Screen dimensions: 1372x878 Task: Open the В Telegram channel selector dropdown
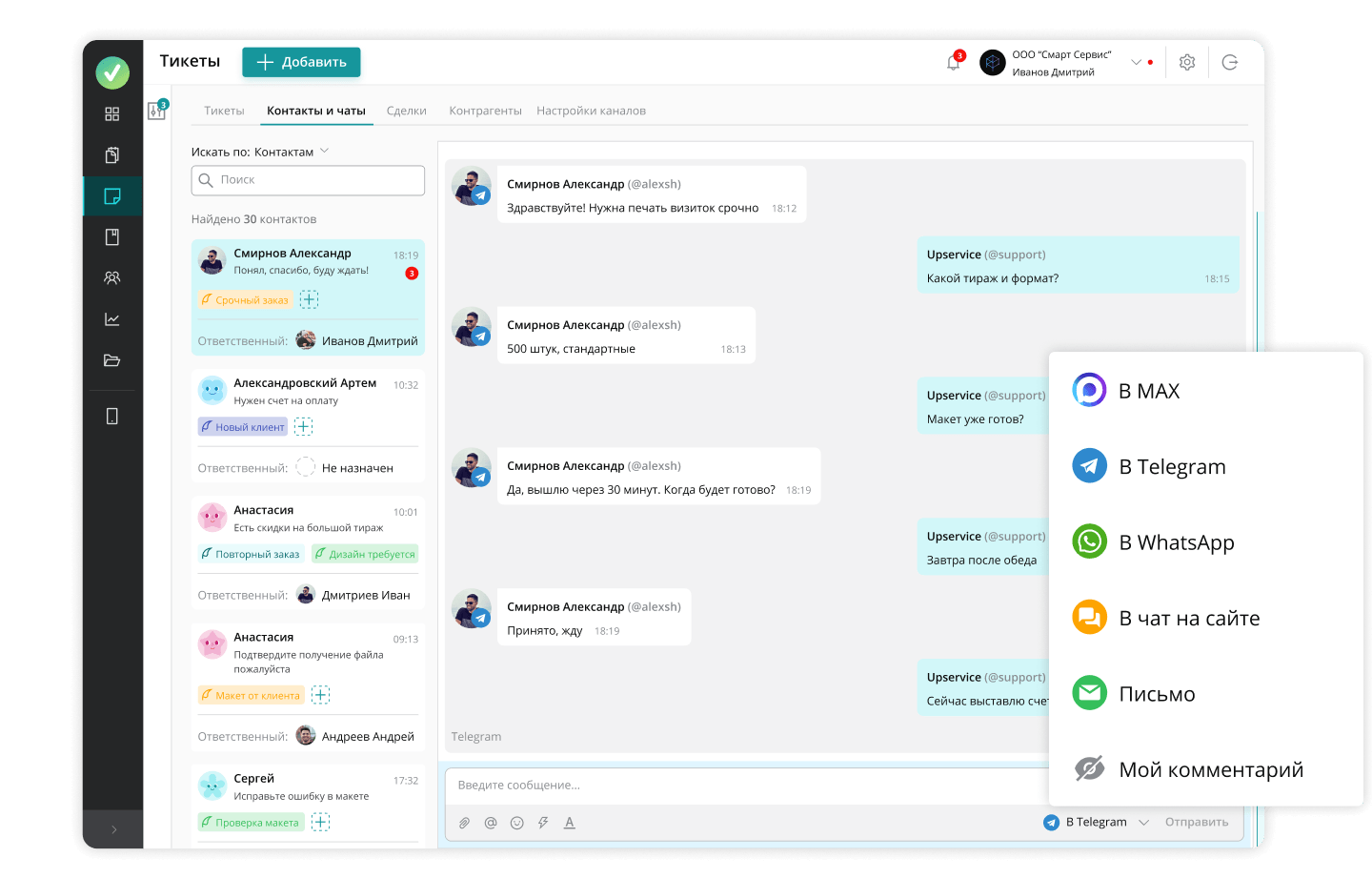point(1143,823)
